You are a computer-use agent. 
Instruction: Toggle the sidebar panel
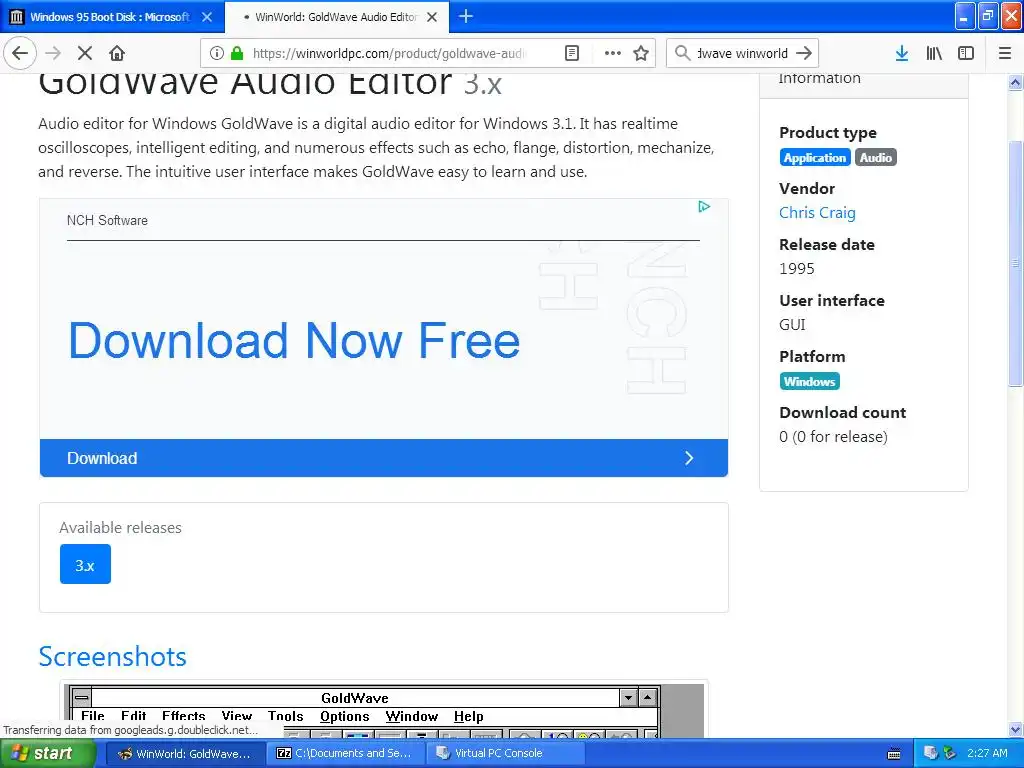tap(966, 53)
